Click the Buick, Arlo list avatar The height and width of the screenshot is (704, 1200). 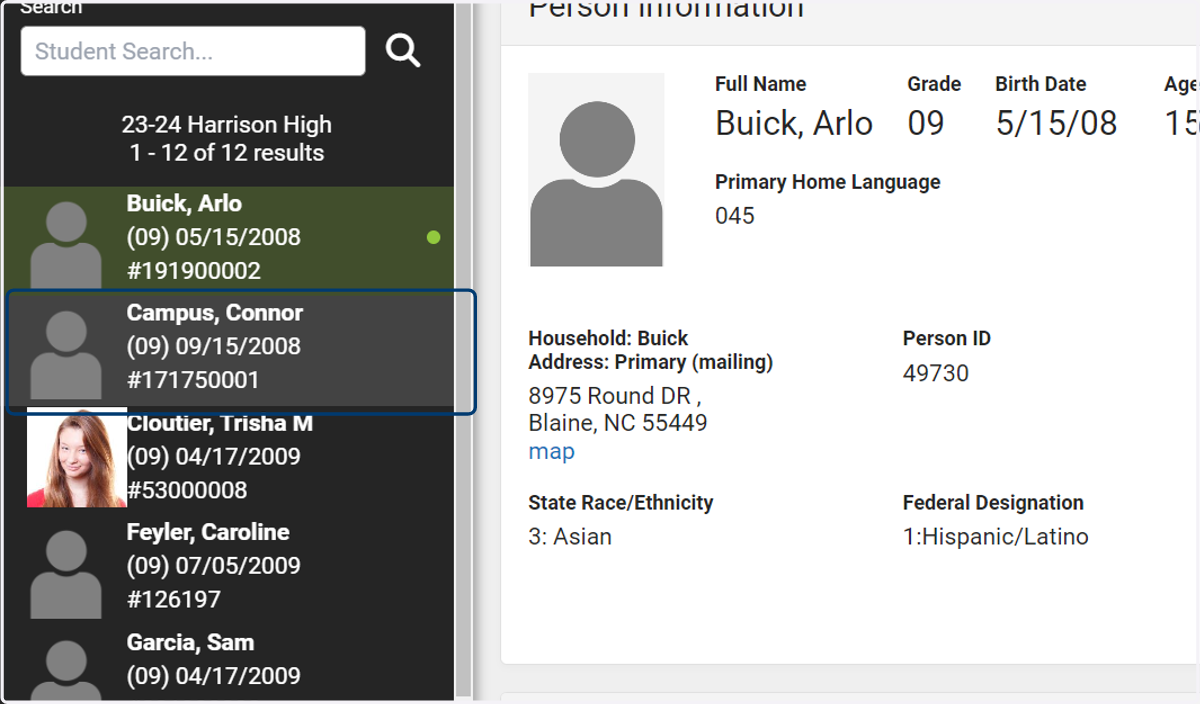pos(66,245)
